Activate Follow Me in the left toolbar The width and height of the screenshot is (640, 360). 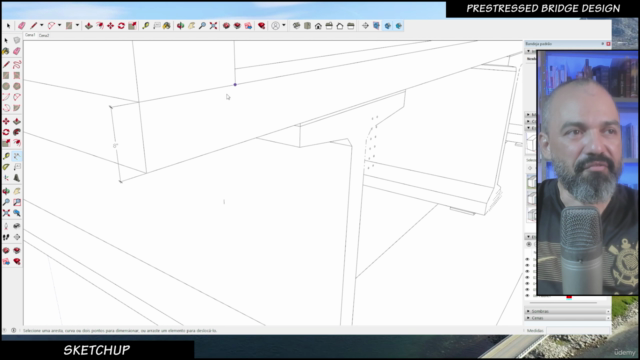tap(17, 132)
